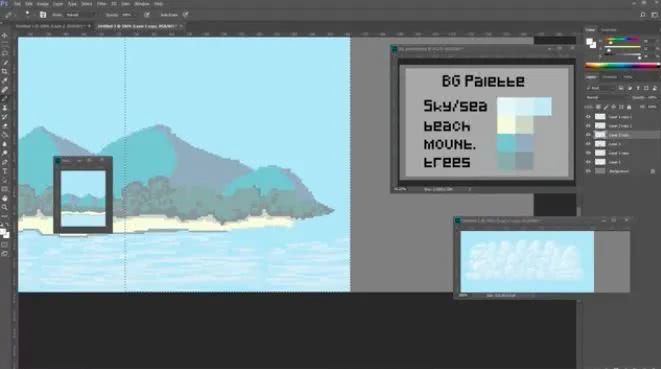Open Layers panel Opacity dropdown
This screenshot has height=369, width=661.
pos(652,97)
